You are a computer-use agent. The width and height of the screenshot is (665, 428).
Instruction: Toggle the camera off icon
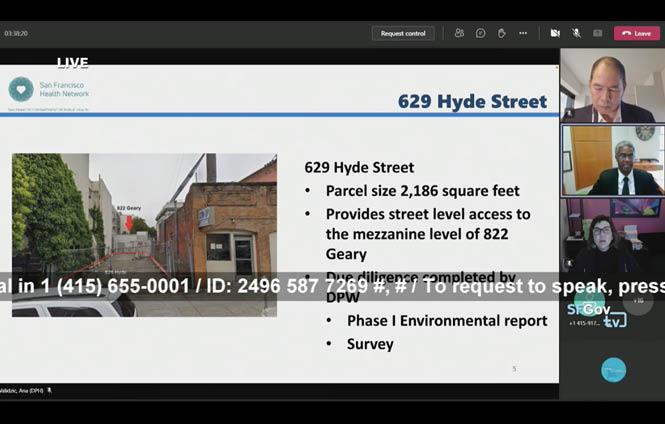tap(555, 33)
